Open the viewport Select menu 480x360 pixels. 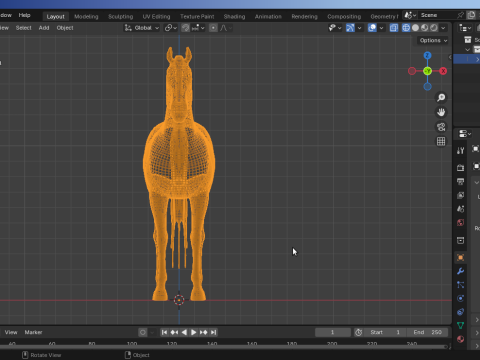(x=23, y=28)
